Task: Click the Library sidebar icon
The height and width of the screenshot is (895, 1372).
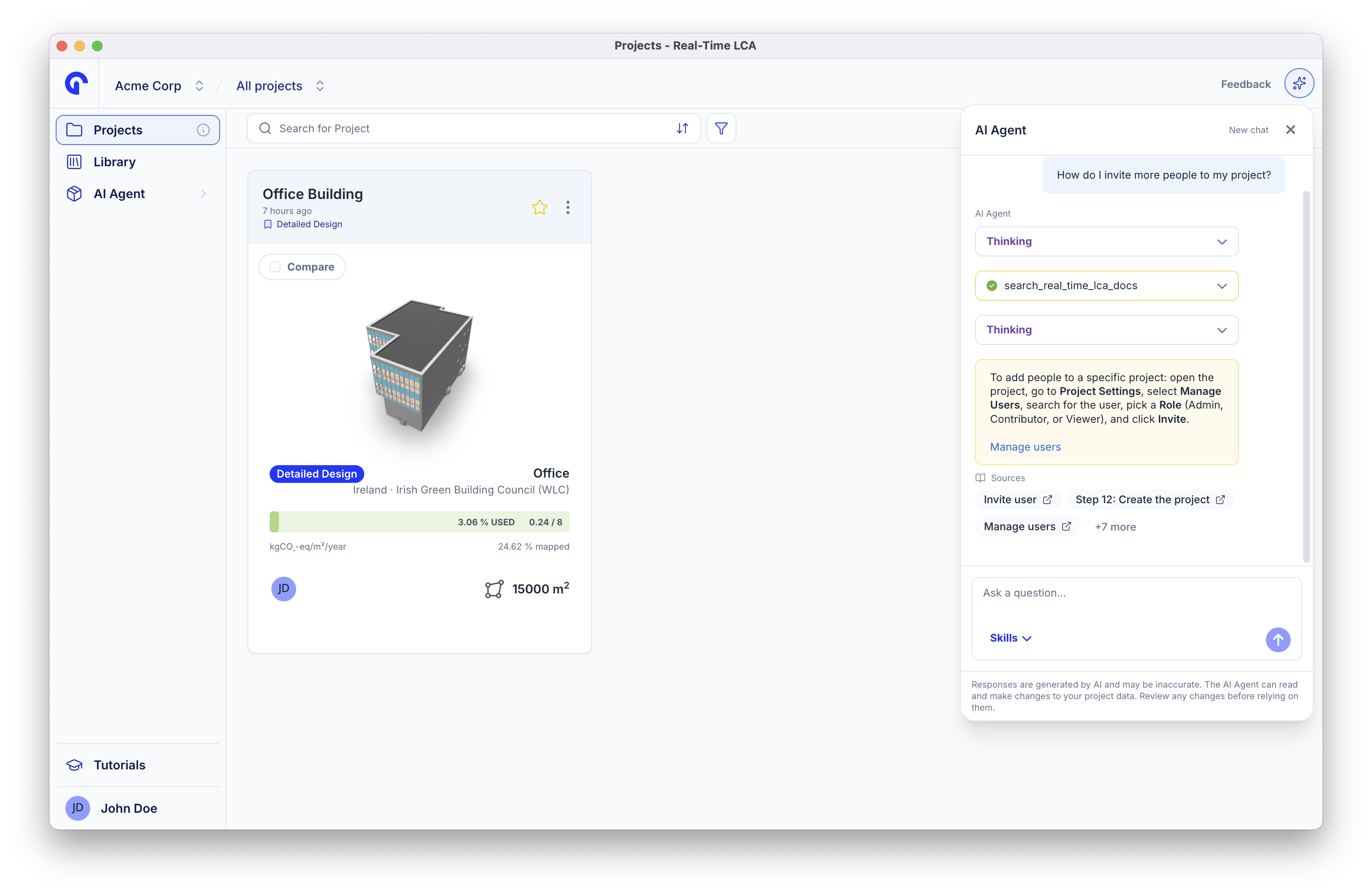Action: coord(74,162)
